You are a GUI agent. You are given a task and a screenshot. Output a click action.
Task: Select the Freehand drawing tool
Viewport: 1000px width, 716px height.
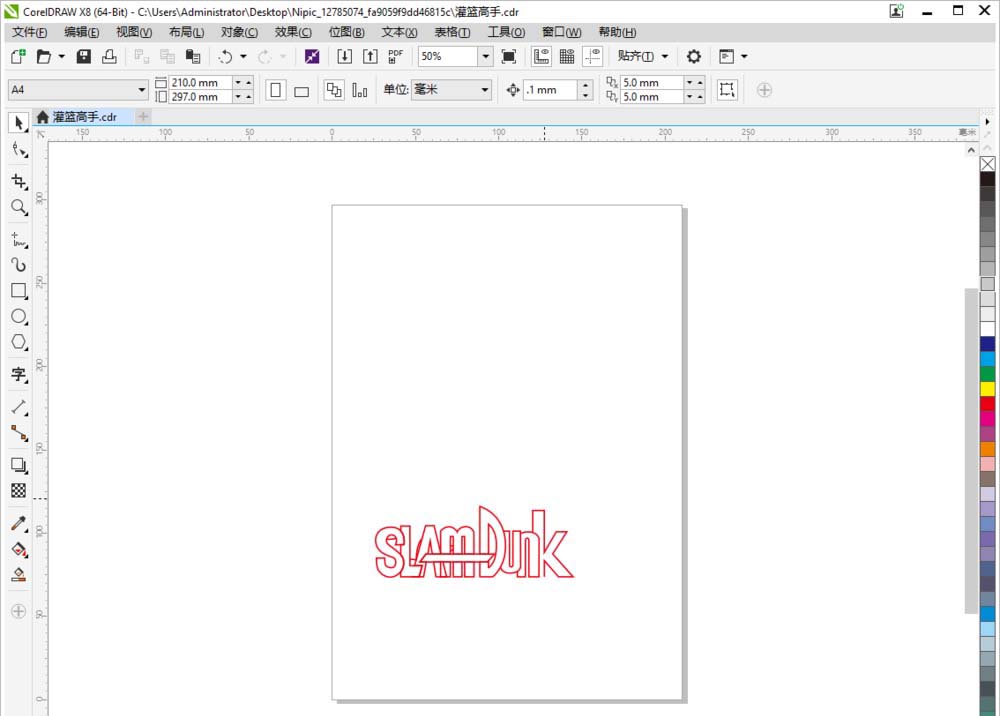18,240
